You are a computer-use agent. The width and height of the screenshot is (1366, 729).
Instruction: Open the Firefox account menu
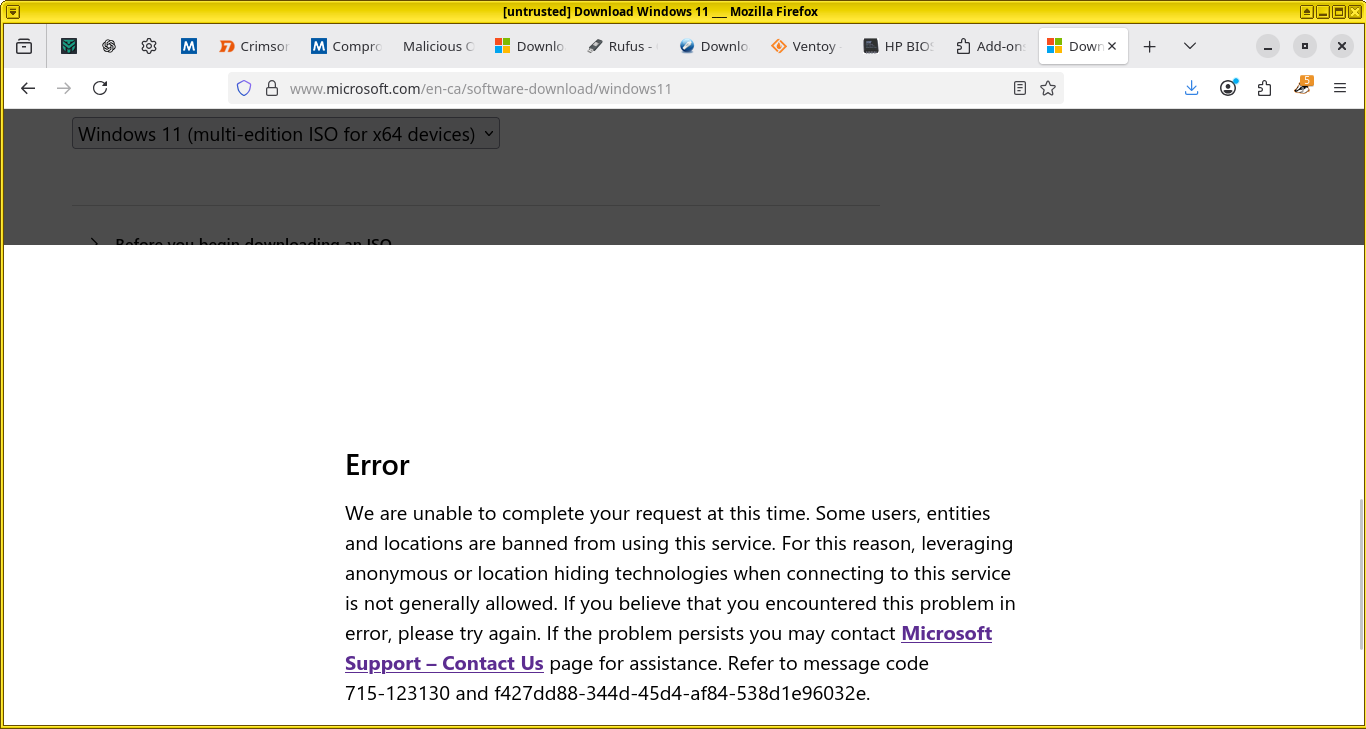tap(1228, 88)
